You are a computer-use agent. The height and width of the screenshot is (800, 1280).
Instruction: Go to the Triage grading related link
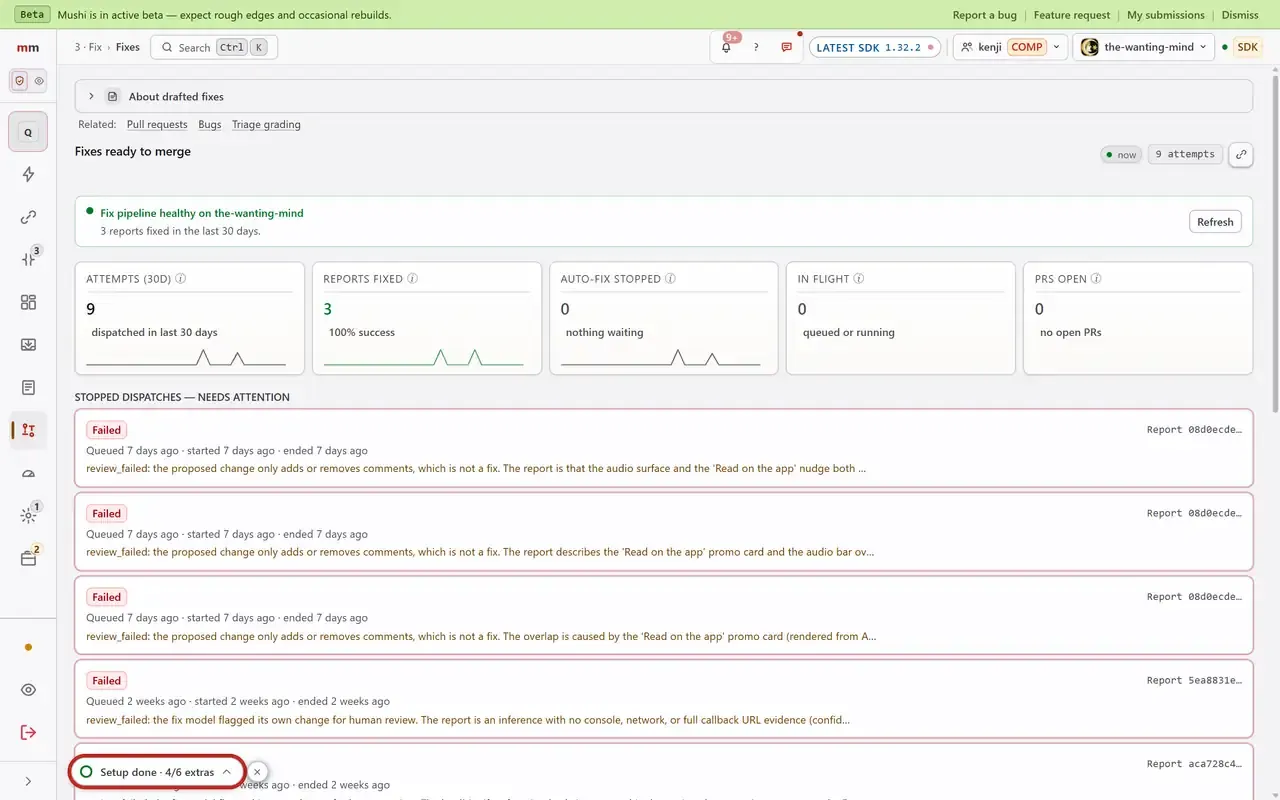pos(266,124)
